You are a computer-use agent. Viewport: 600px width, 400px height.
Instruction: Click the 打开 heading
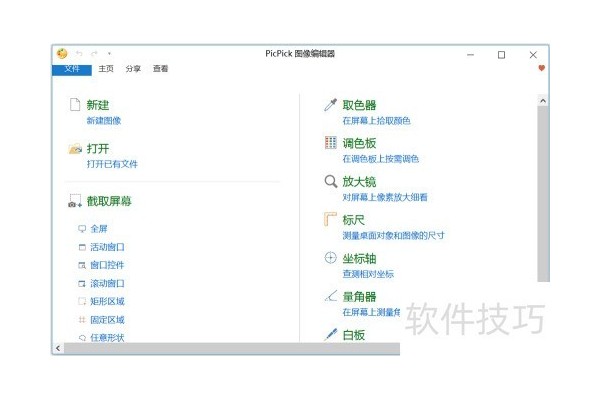(98, 149)
